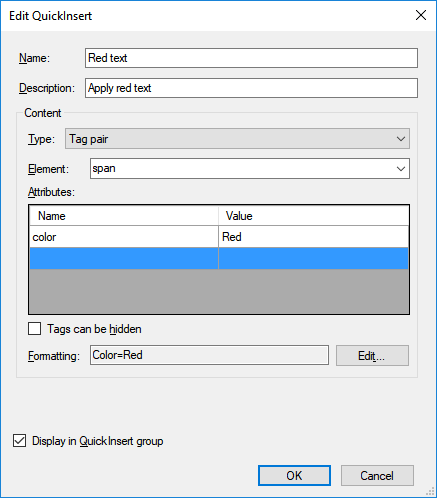Confirm changes with the OK button

pyautogui.click(x=294, y=476)
